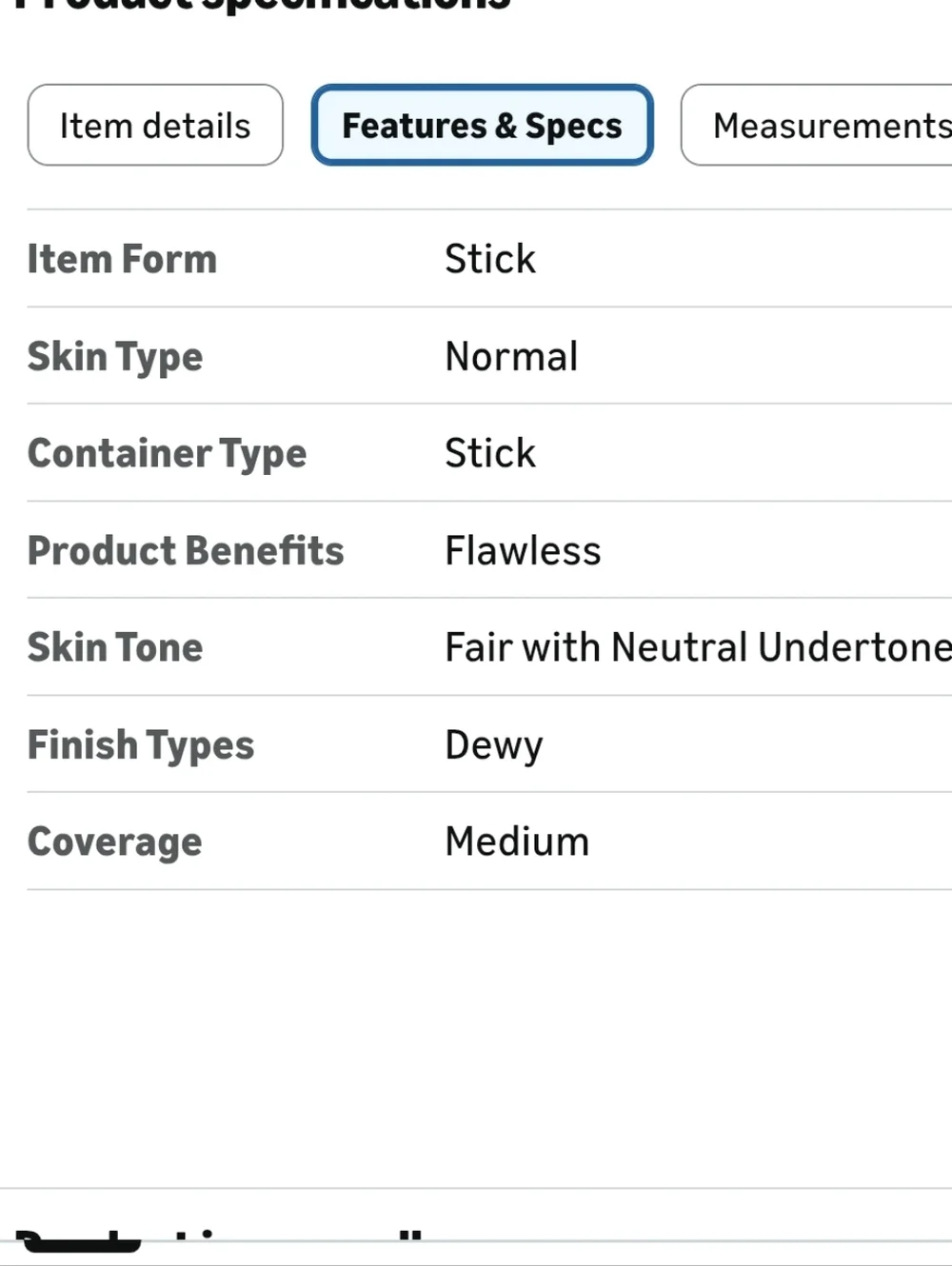Click the Skin Tone label
The height and width of the screenshot is (1266, 952).
coord(115,647)
